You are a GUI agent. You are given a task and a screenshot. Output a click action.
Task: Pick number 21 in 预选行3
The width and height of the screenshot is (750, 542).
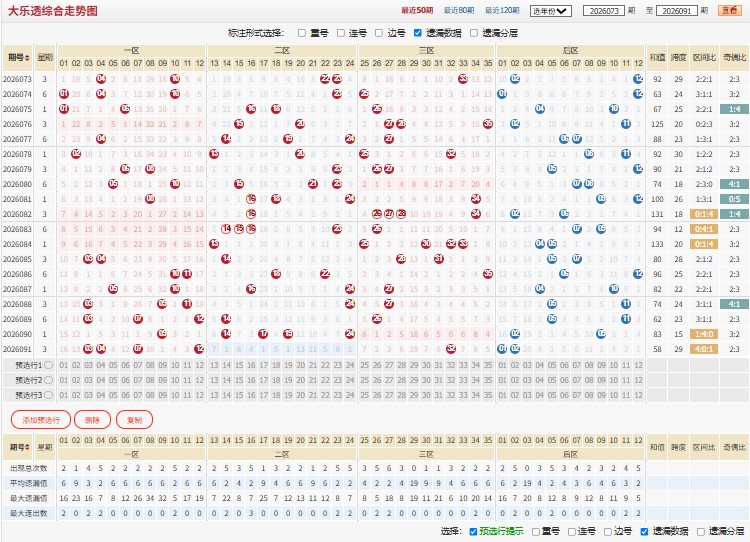(313, 395)
